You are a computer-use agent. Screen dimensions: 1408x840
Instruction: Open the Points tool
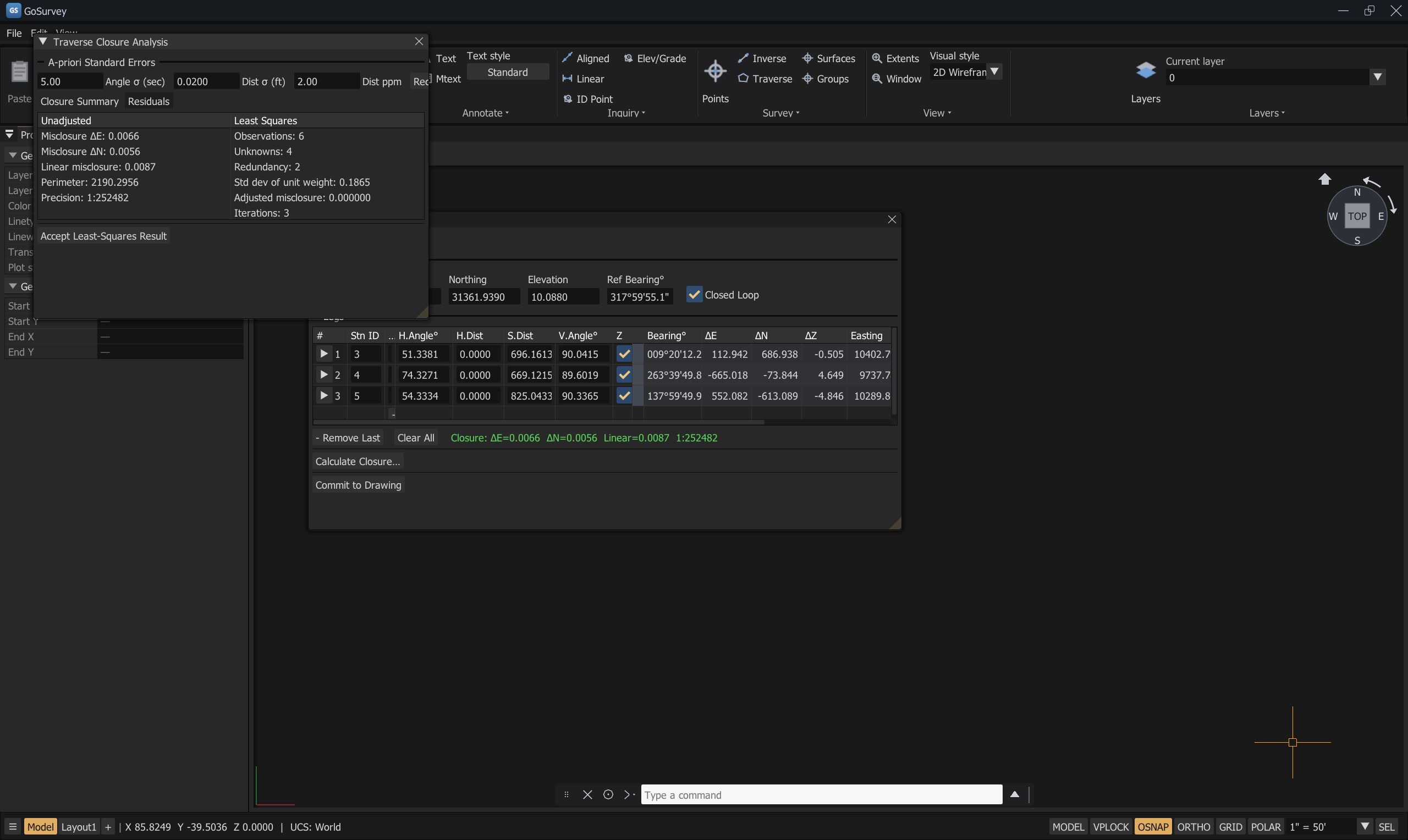715,81
